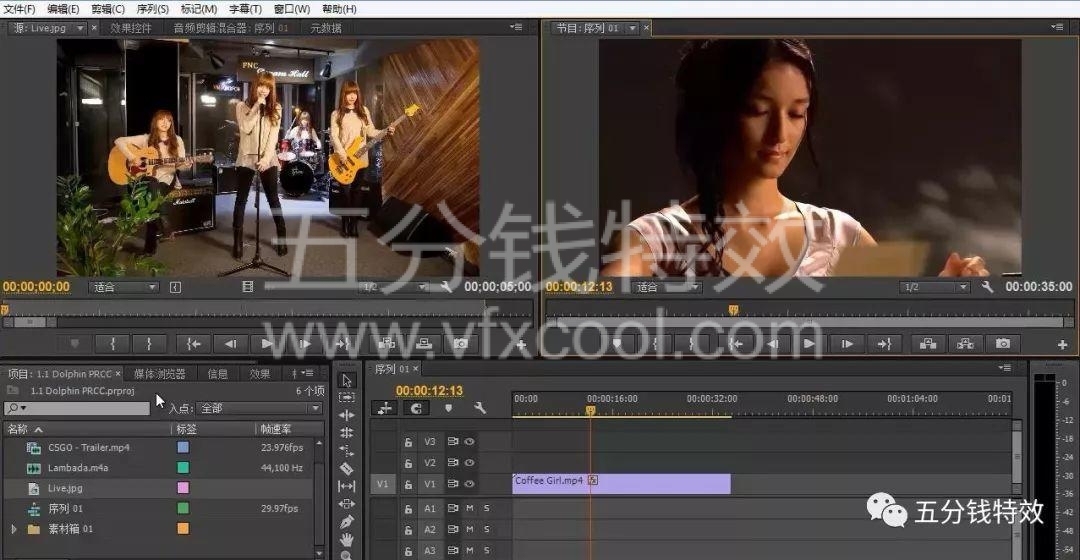Switch to the 元数据 tab
This screenshot has width=1080, height=560.
(326, 28)
